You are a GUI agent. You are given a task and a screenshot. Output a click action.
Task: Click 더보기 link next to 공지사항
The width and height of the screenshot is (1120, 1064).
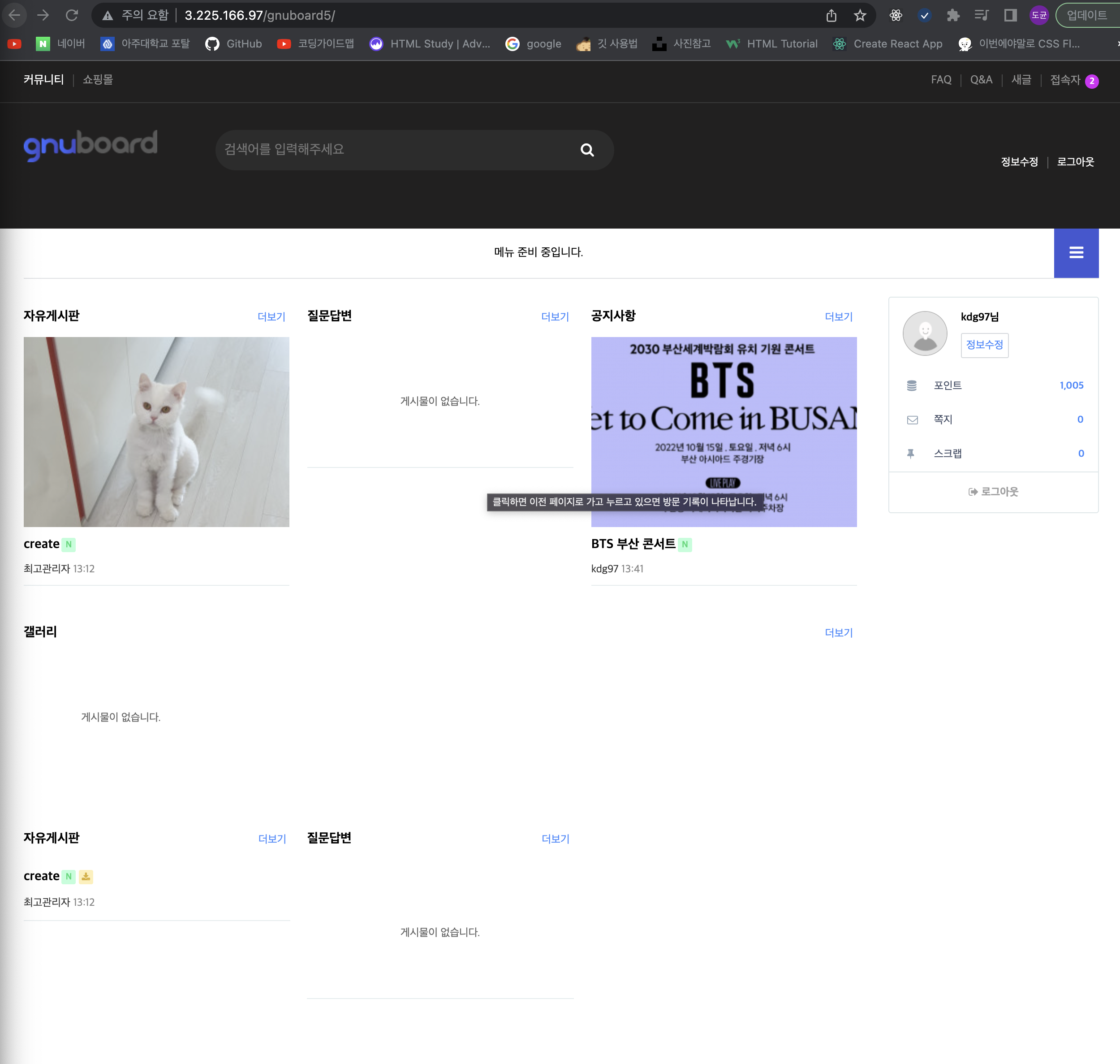coord(838,316)
